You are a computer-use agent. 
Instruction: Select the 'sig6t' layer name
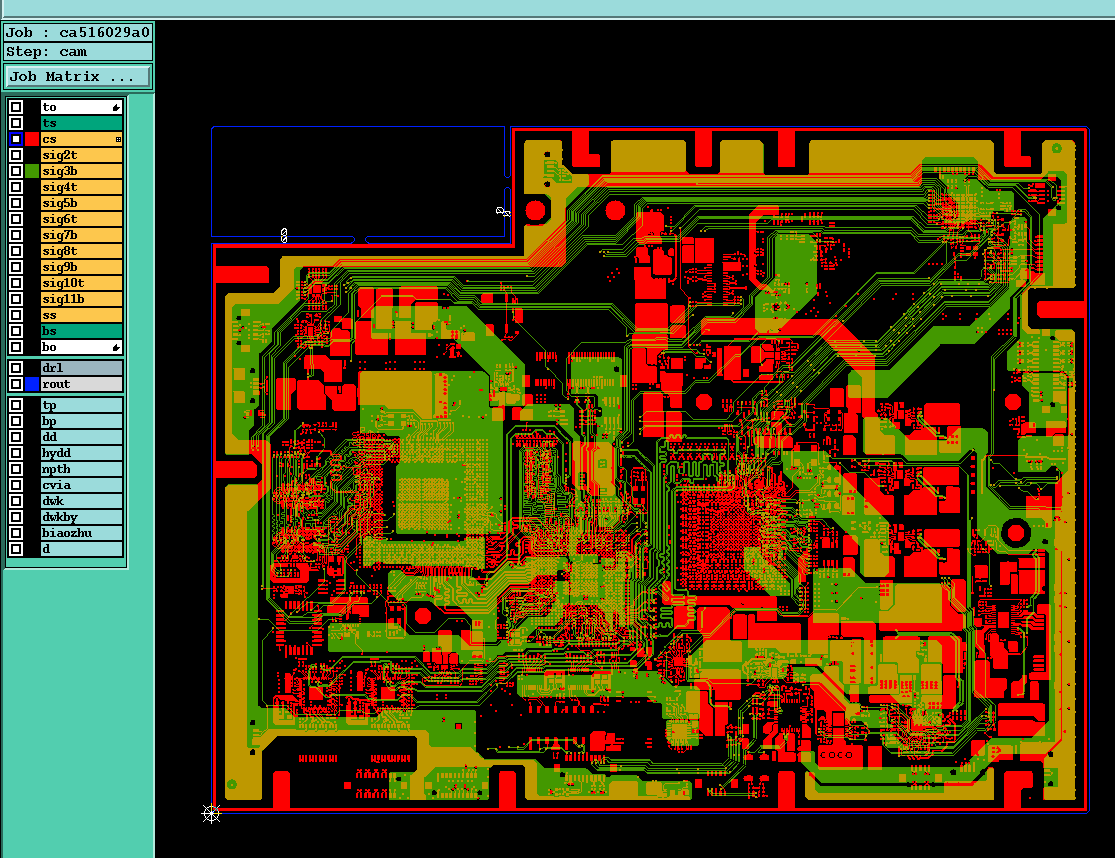click(82, 219)
